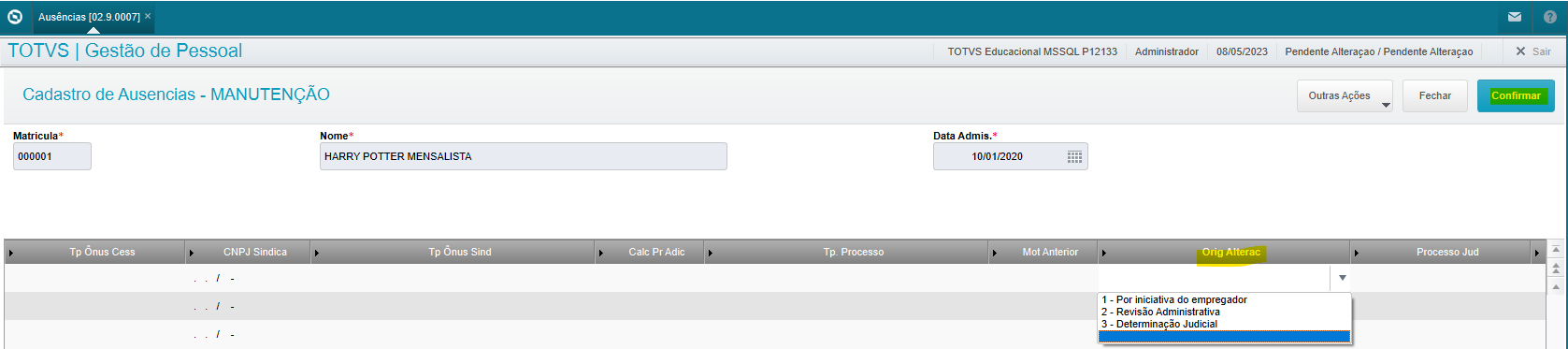Viewport: 1568px width, 349px height.
Task: Open the mail envelope icon
Action: (x=1515, y=17)
